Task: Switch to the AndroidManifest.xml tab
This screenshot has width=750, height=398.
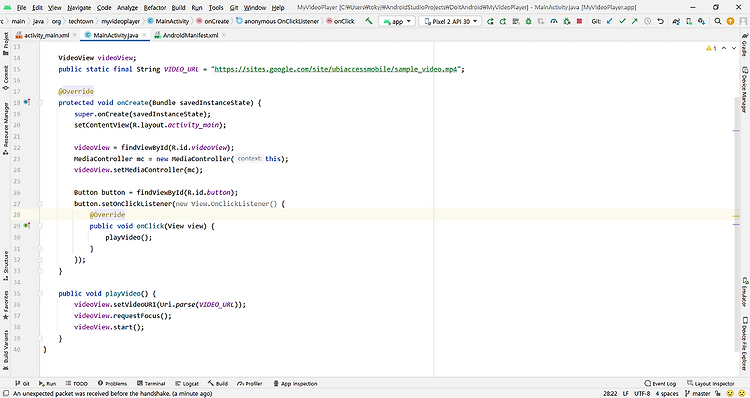Action: coord(190,35)
